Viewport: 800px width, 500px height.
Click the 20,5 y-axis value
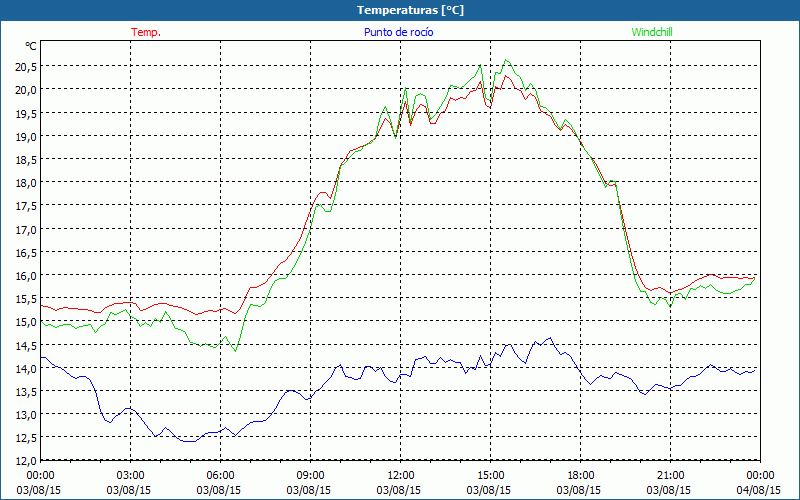coord(27,66)
